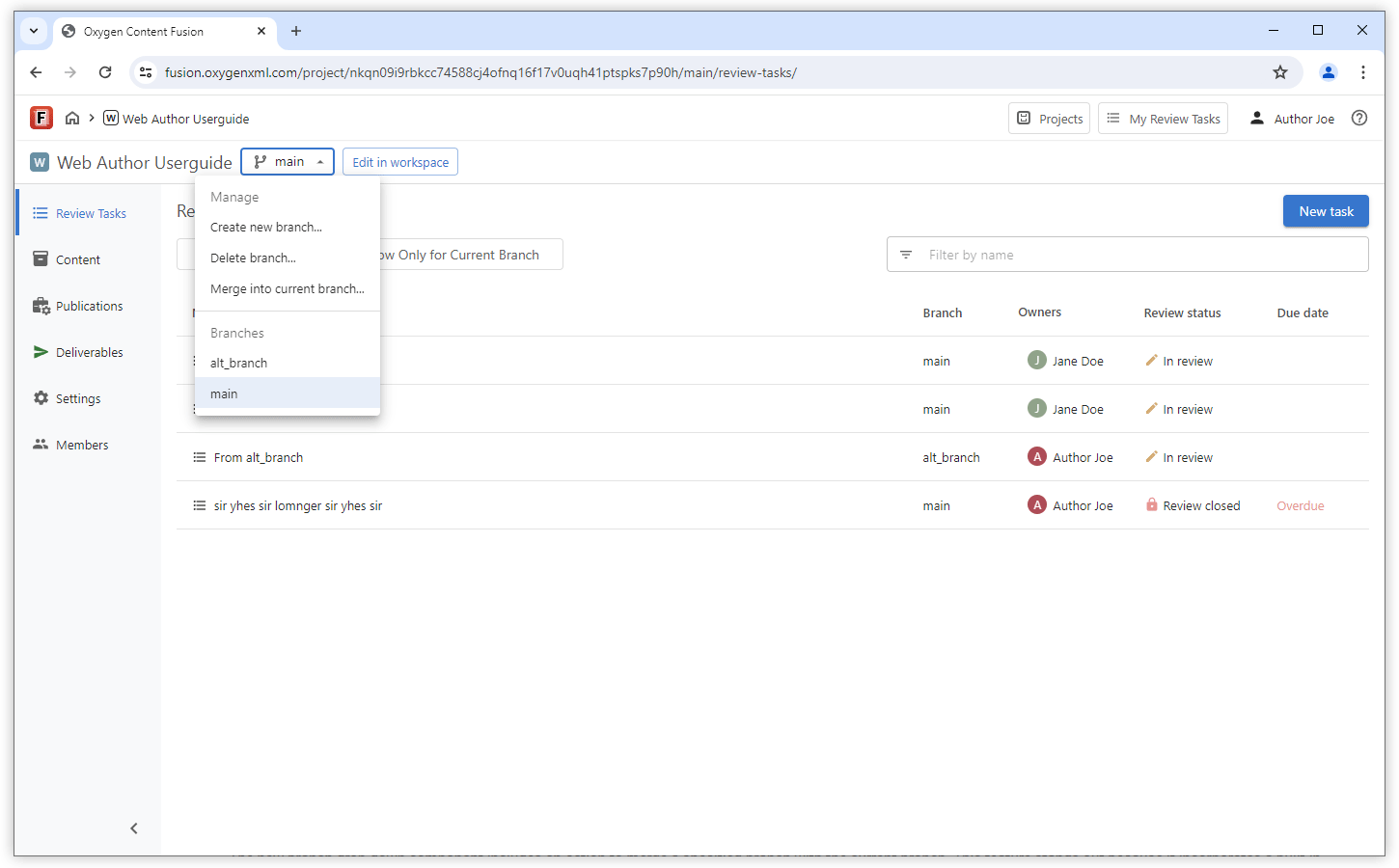Open a new browser tab
The width and height of the screenshot is (1399, 868).
pos(296,31)
